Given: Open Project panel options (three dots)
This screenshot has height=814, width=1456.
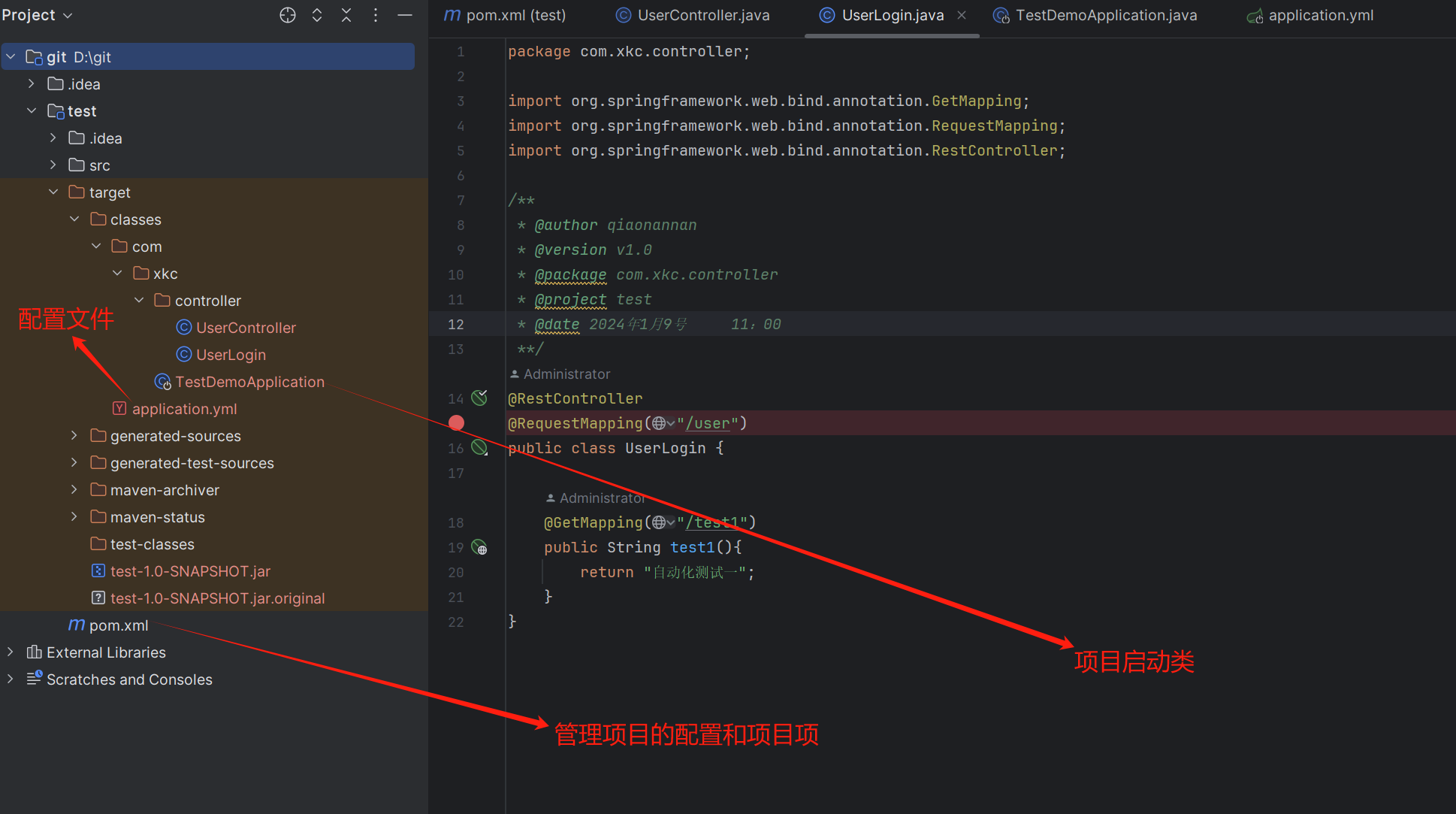Looking at the screenshot, I should coord(376,15).
